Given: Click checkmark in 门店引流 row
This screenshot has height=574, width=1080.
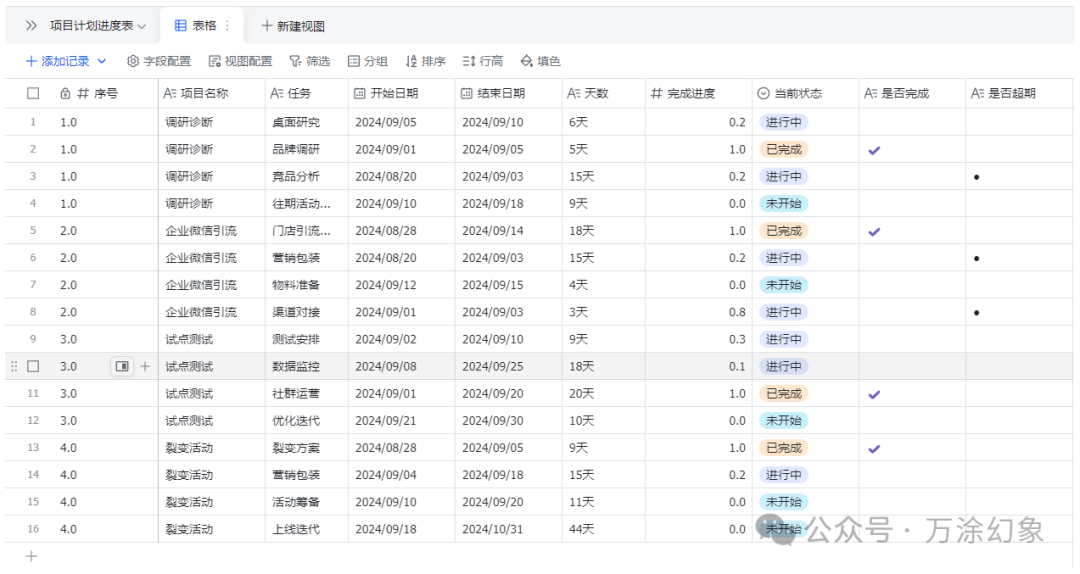Looking at the screenshot, I should click(874, 232).
